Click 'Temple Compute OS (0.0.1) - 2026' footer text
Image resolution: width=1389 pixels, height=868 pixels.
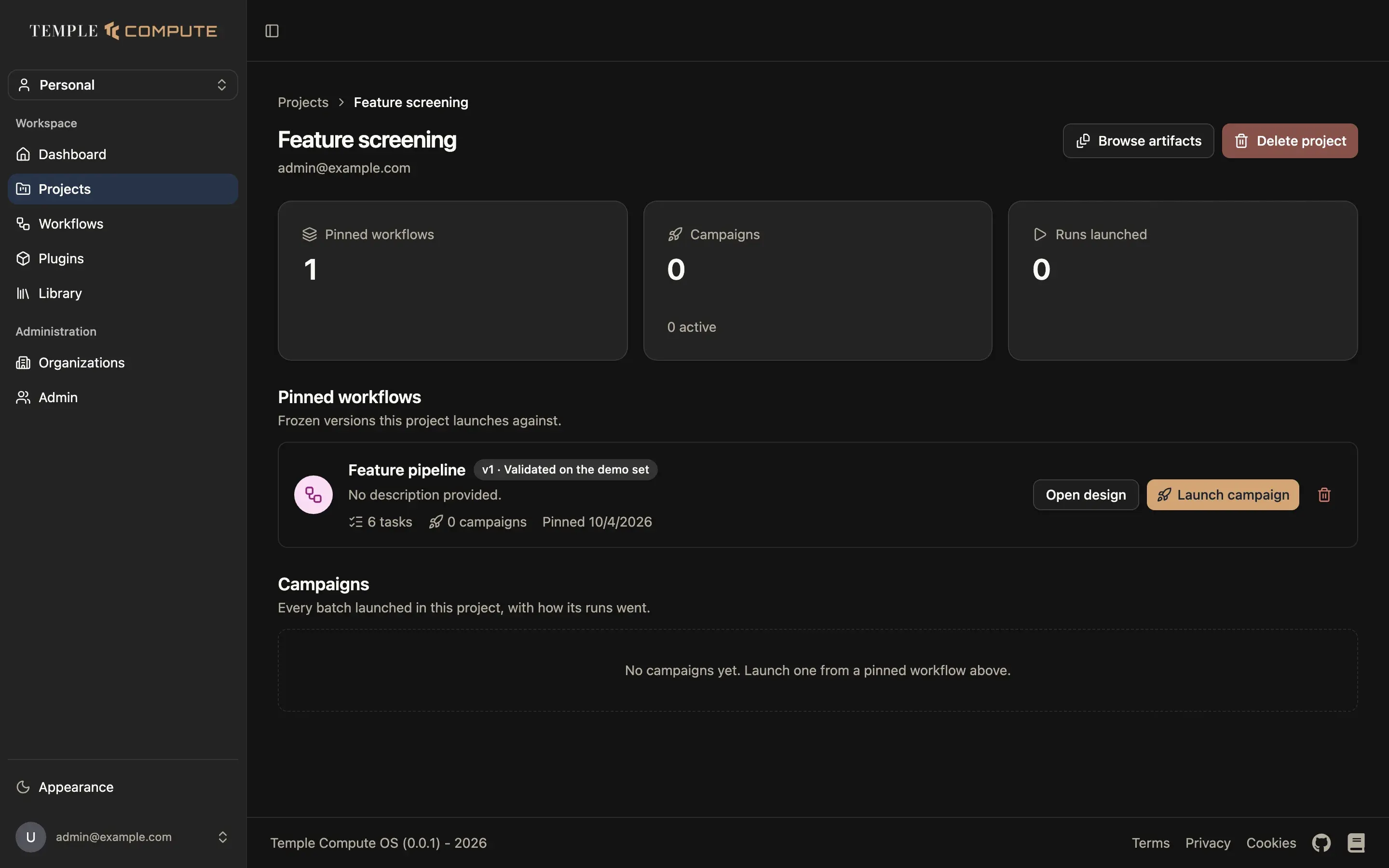378,843
